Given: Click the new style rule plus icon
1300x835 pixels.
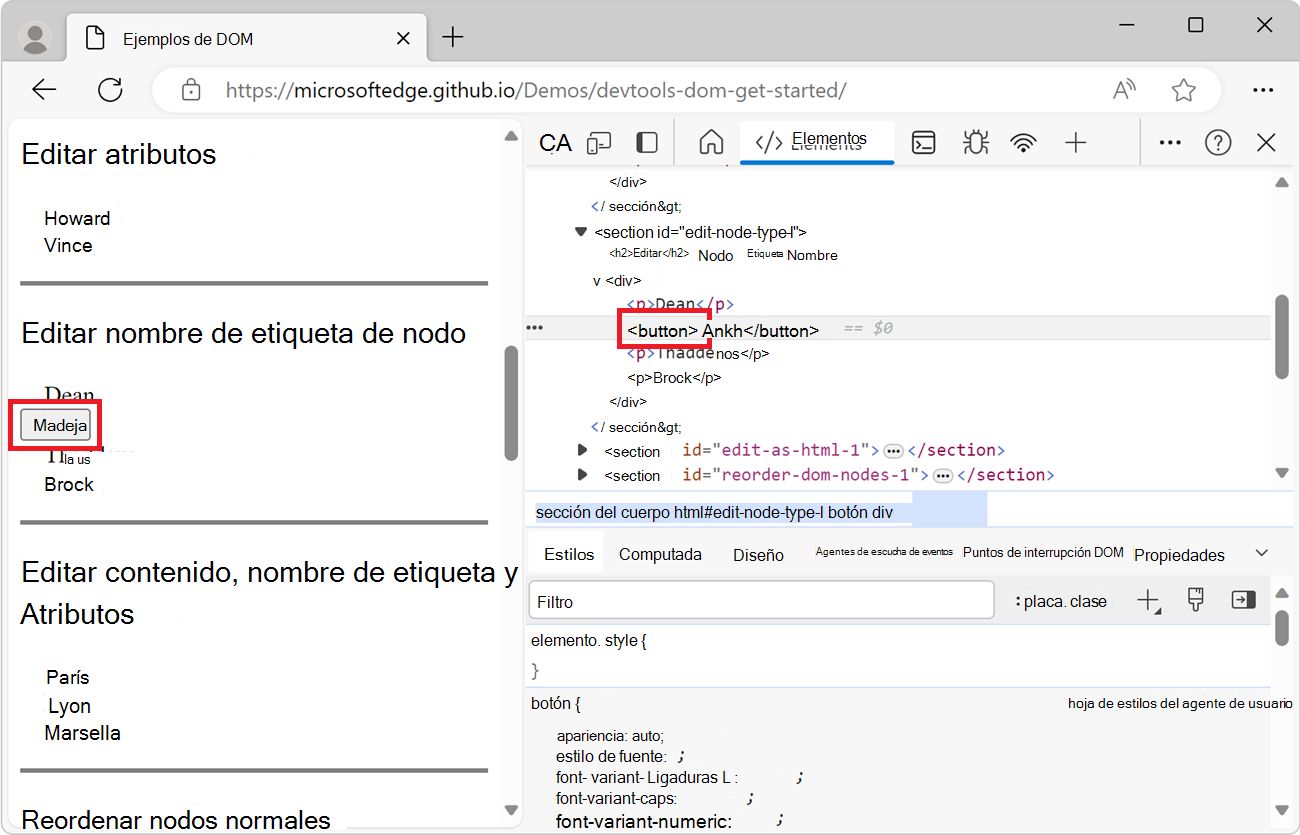Looking at the screenshot, I should (x=1148, y=600).
